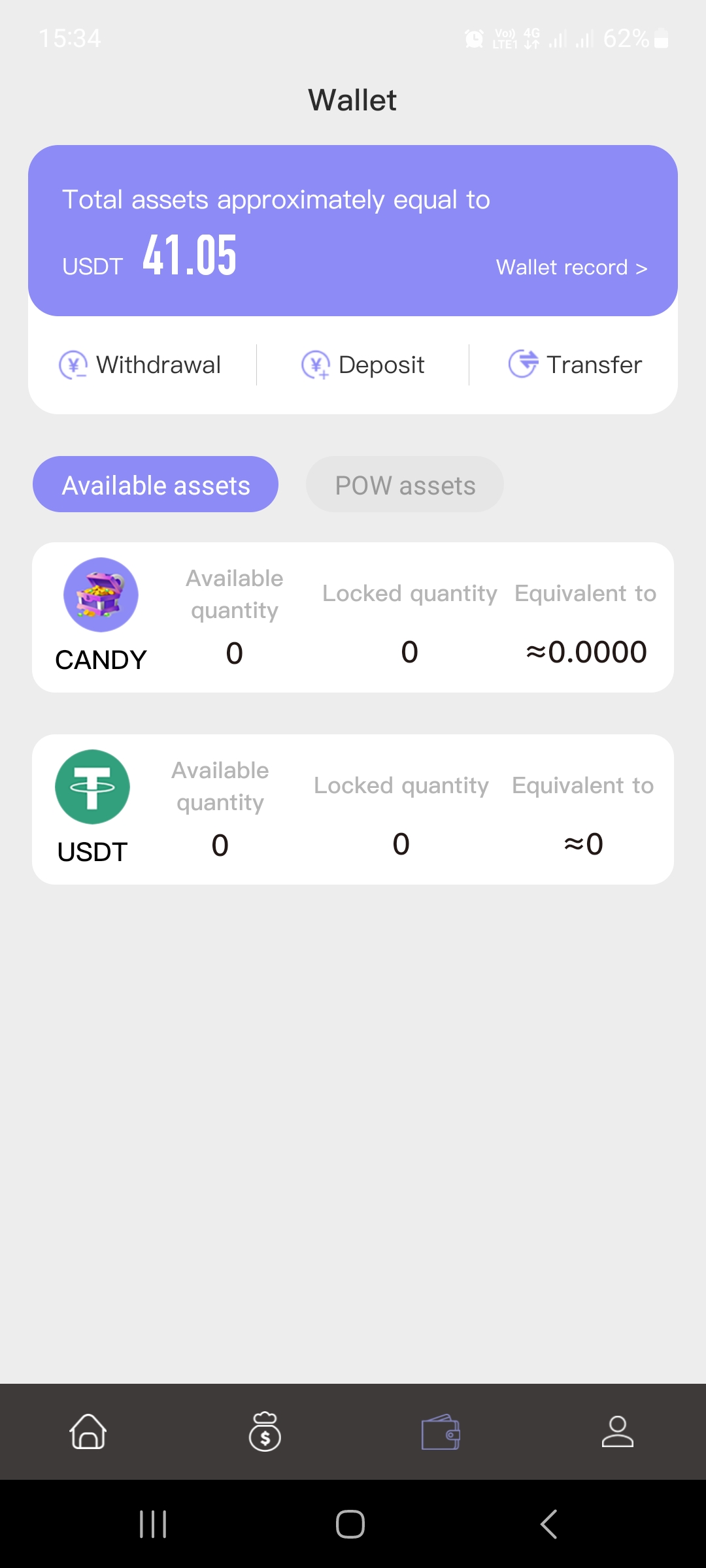The image size is (706, 1568).
Task: Tap the Withdrawal yen icon
Action: tap(73, 365)
